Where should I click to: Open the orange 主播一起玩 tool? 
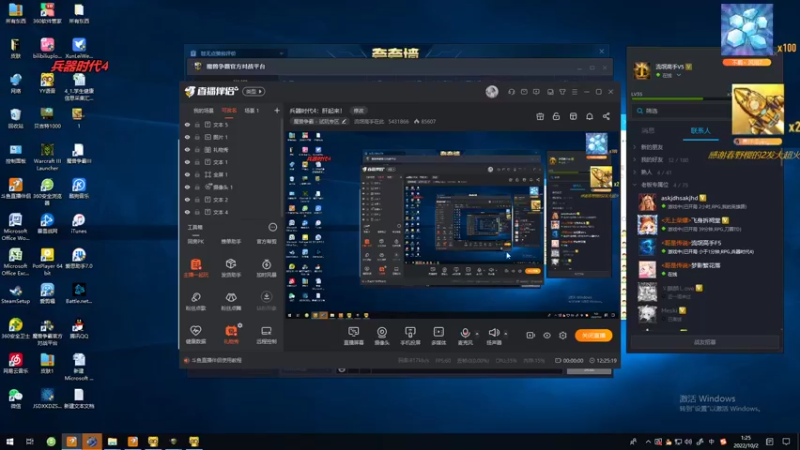tap(196, 267)
